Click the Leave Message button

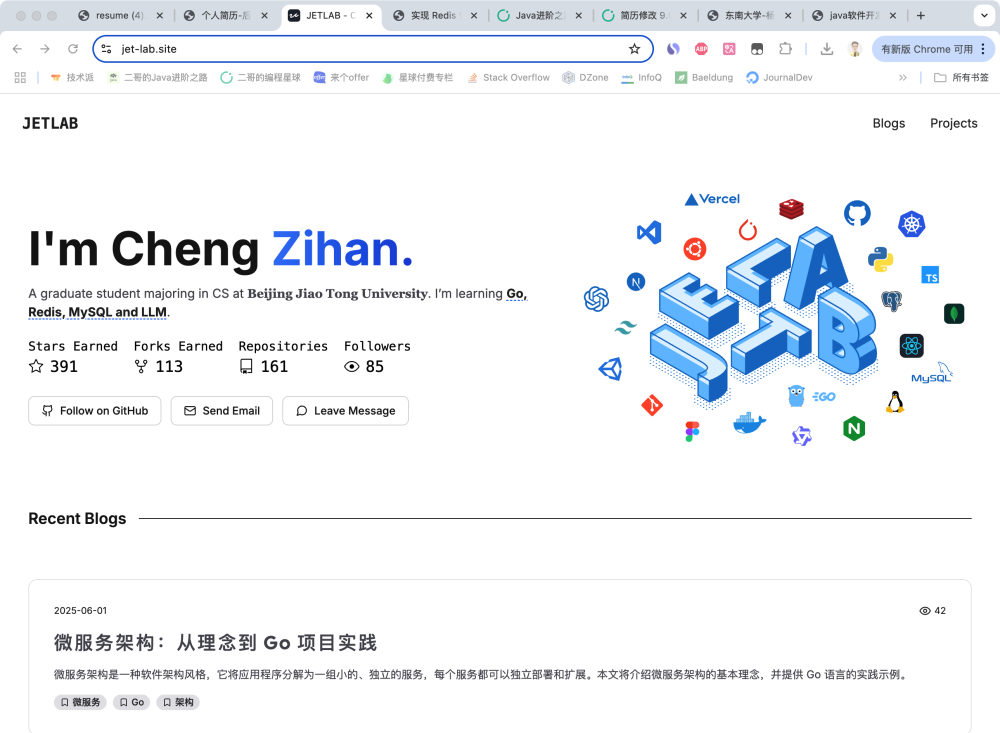pyautogui.click(x=345, y=411)
